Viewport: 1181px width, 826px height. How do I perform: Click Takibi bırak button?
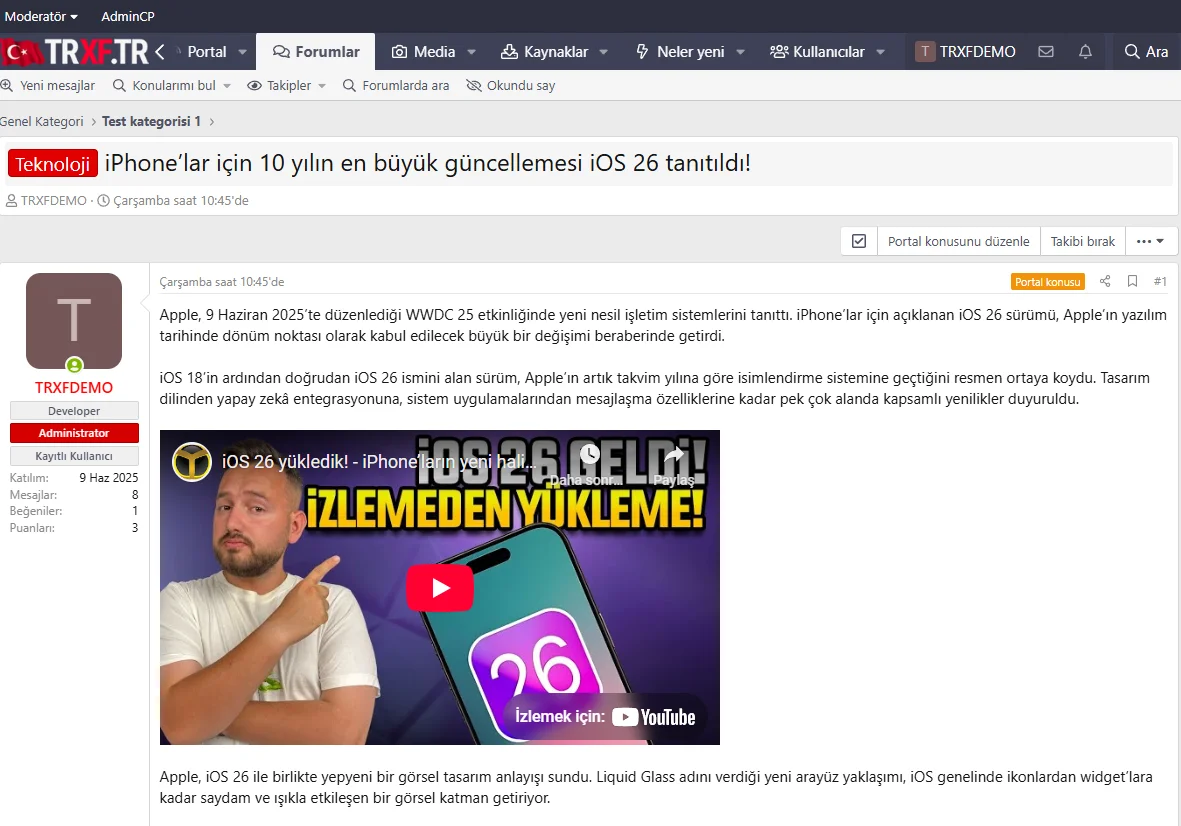(1082, 241)
